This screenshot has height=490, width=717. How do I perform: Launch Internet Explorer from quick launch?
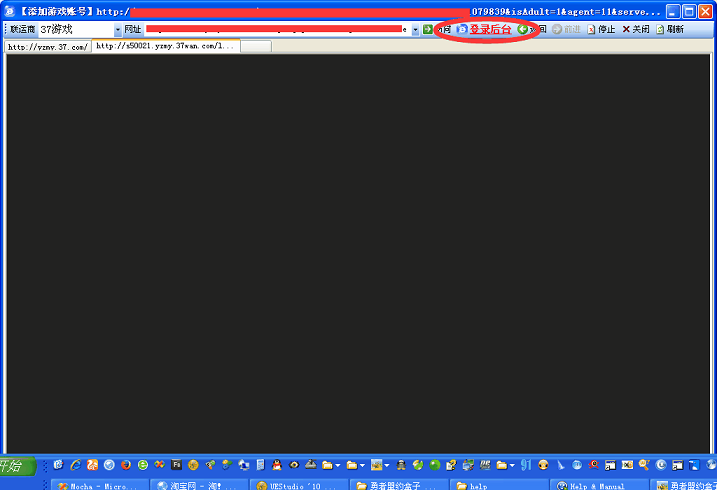(x=75, y=465)
